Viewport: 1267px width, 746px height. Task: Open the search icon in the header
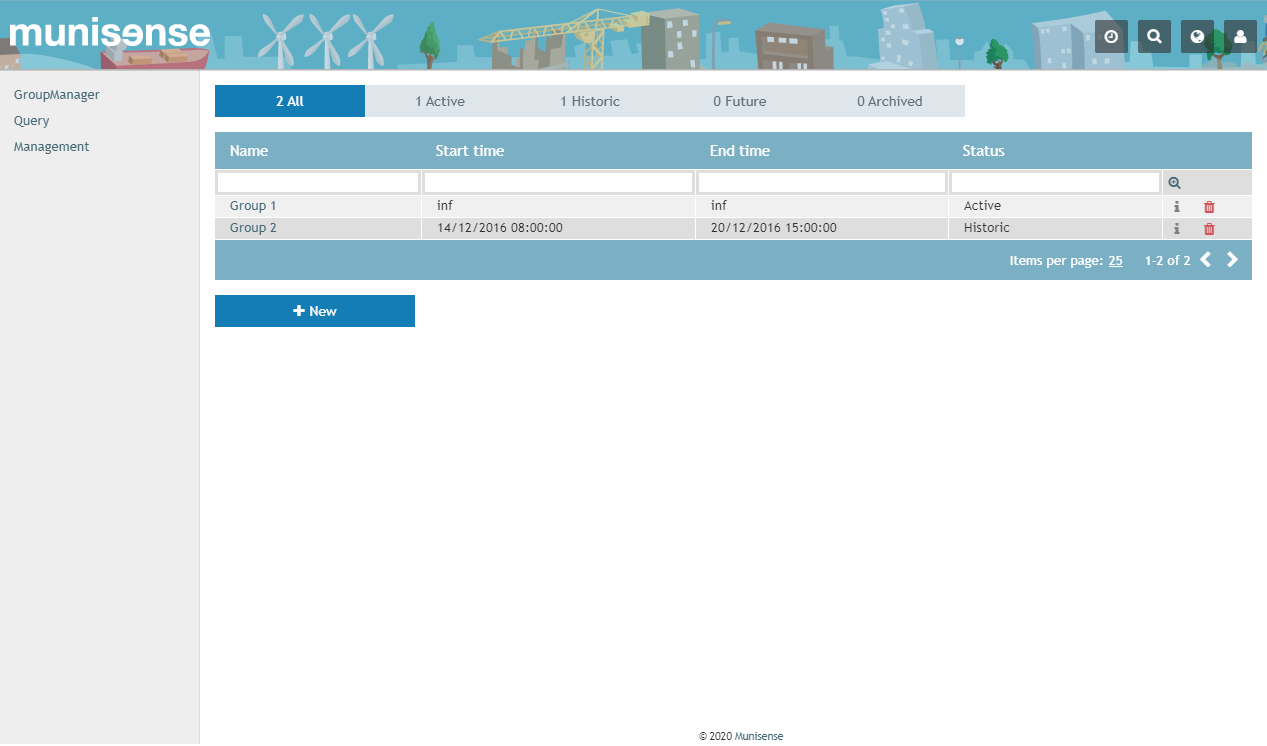point(1154,36)
